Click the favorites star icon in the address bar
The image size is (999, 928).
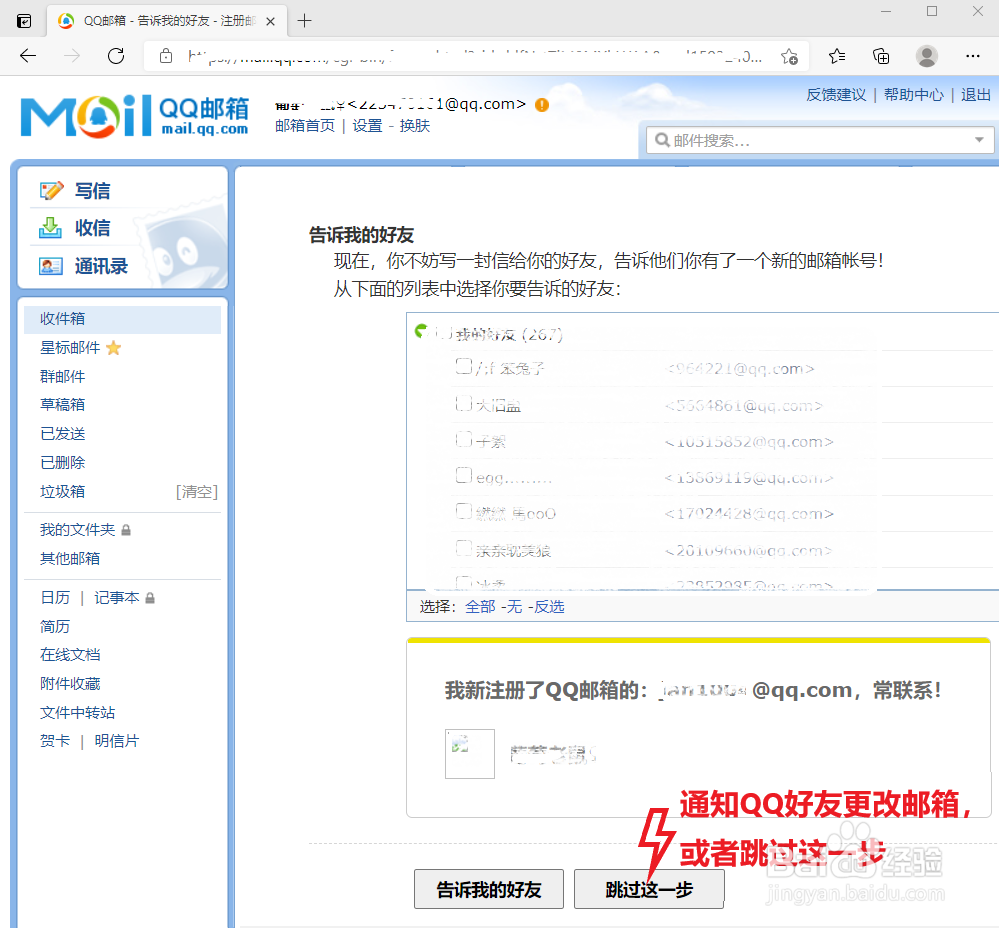(790, 57)
